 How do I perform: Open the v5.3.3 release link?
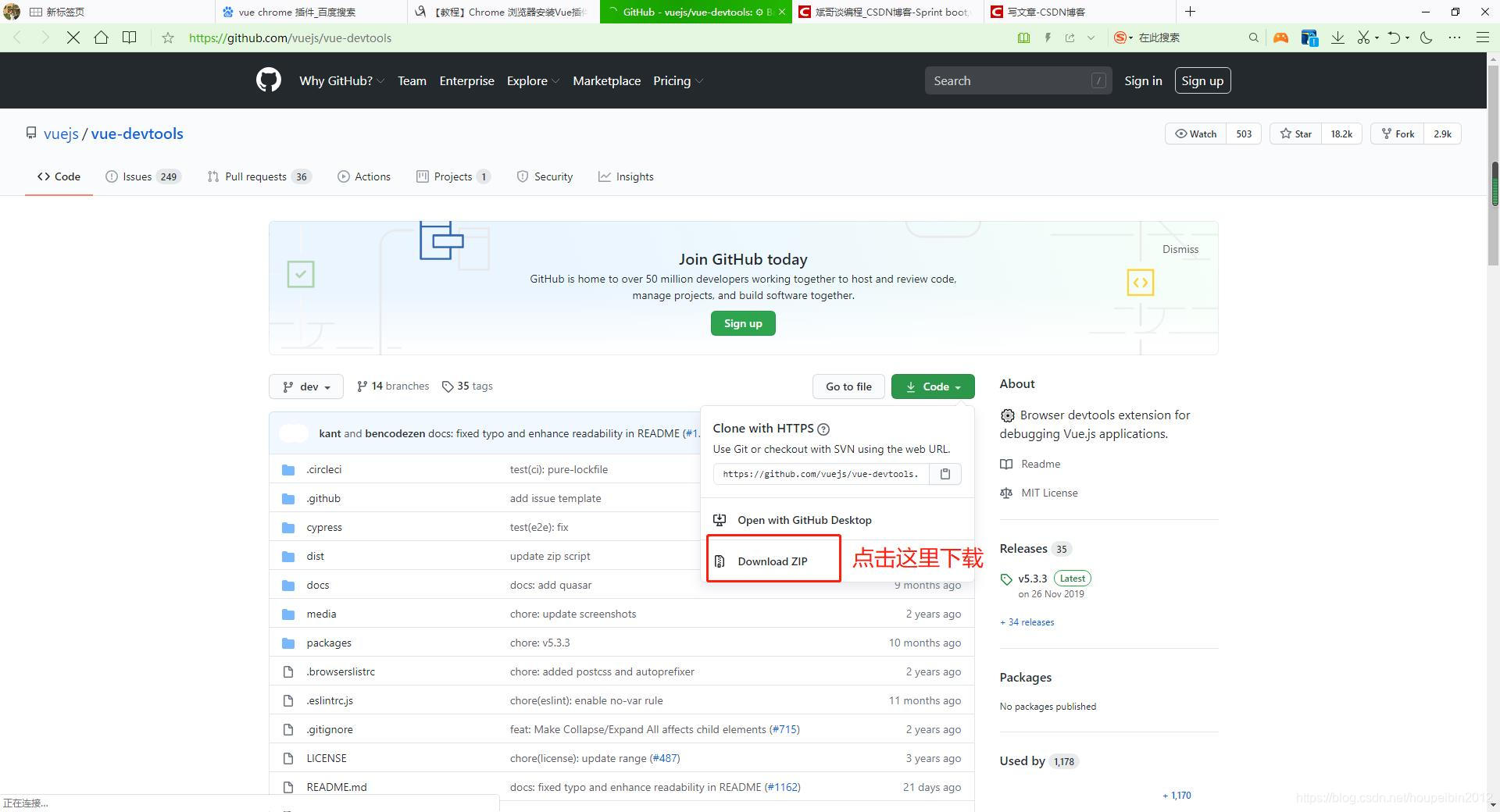1032,579
